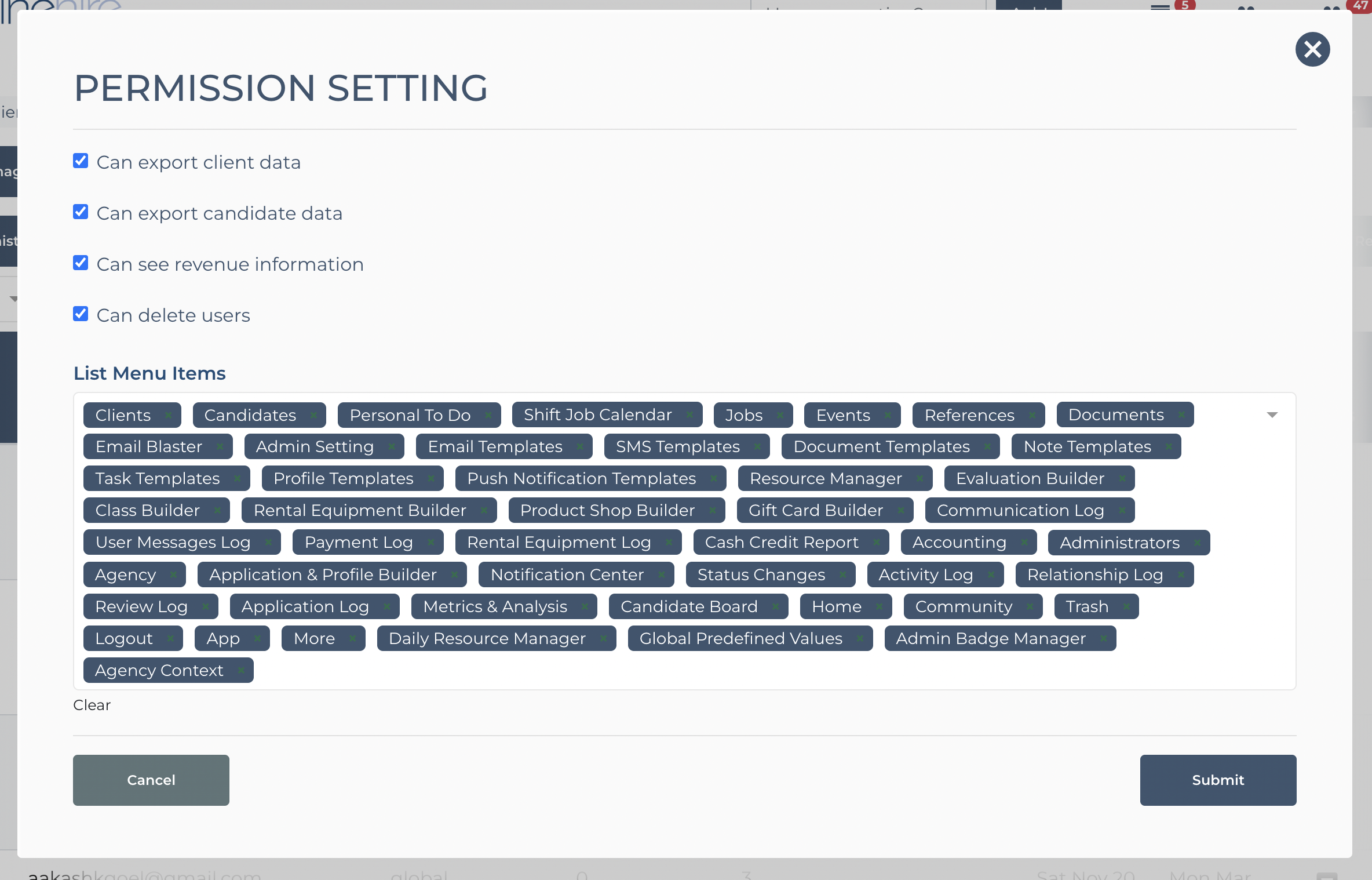The height and width of the screenshot is (880, 1372).
Task: Remove the Trash menu item tag
Action: point(1126,606)
